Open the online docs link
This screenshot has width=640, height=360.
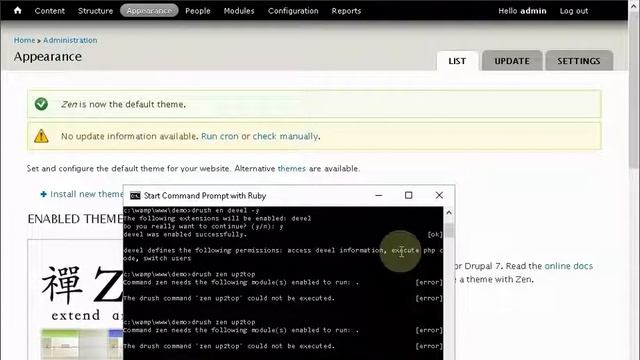click(x=568, y=266)
